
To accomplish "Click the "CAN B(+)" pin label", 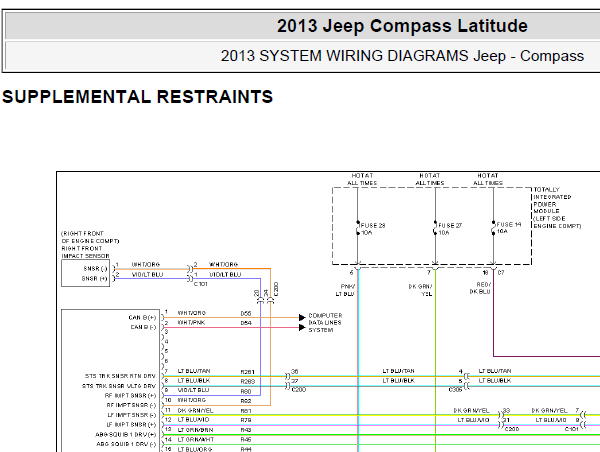I will pos(142,318).
